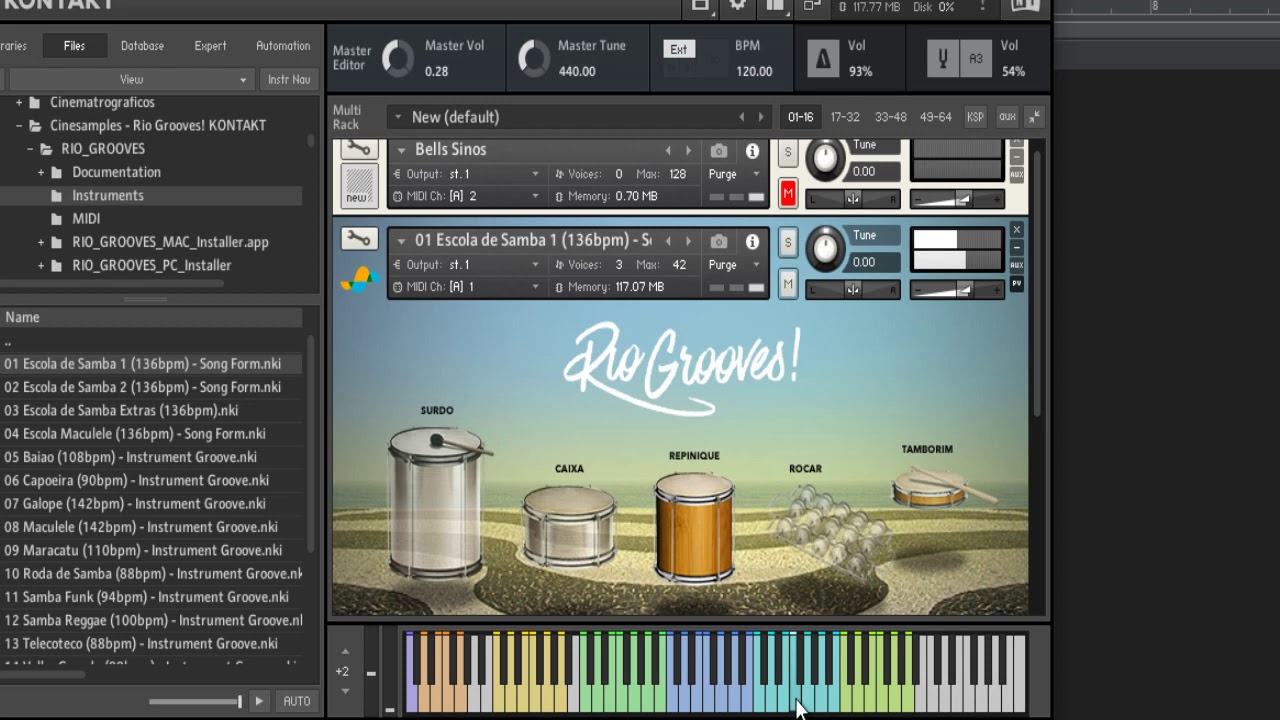This screenshot has height=720, width=1280.
Task: Select the MIDI folder
Action: pyautogui.click(x=86, y=218)
